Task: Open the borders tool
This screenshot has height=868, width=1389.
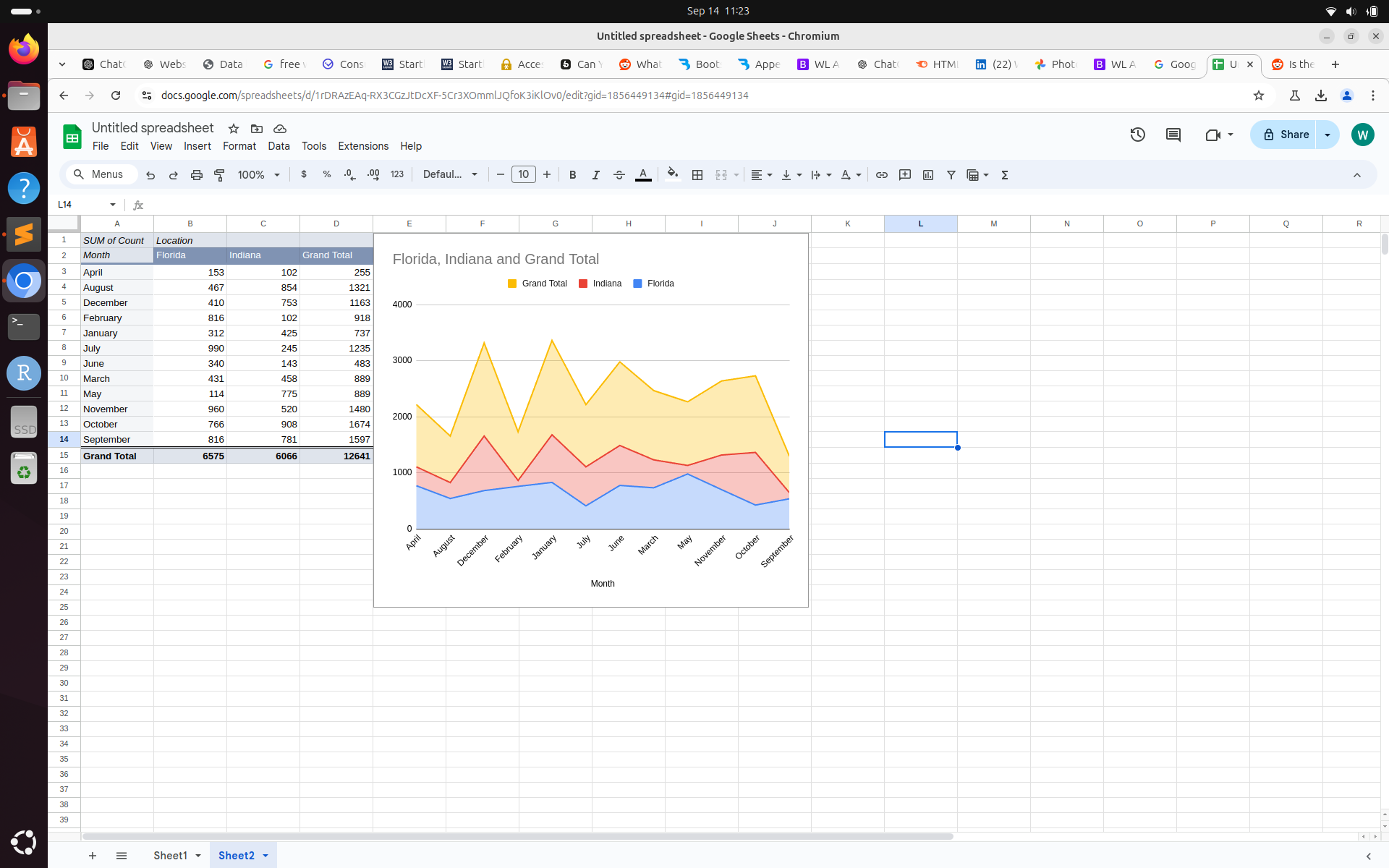Action: (697, 175)
